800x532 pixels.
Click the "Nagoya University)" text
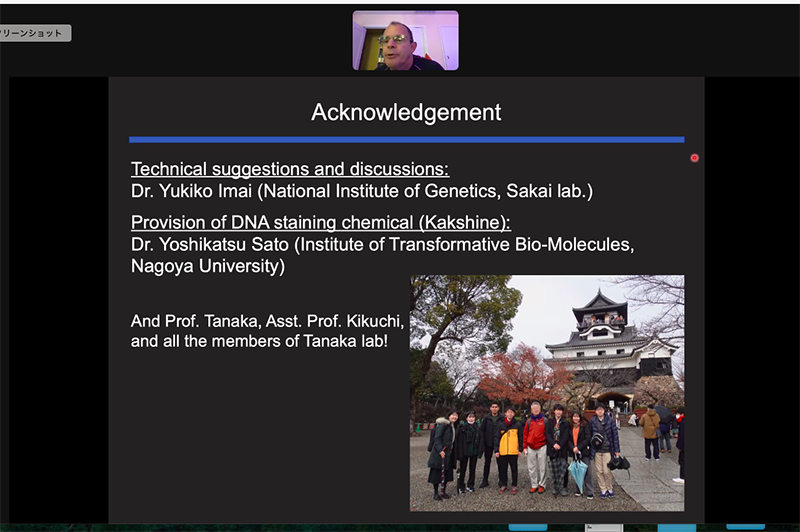pos(208,266)
